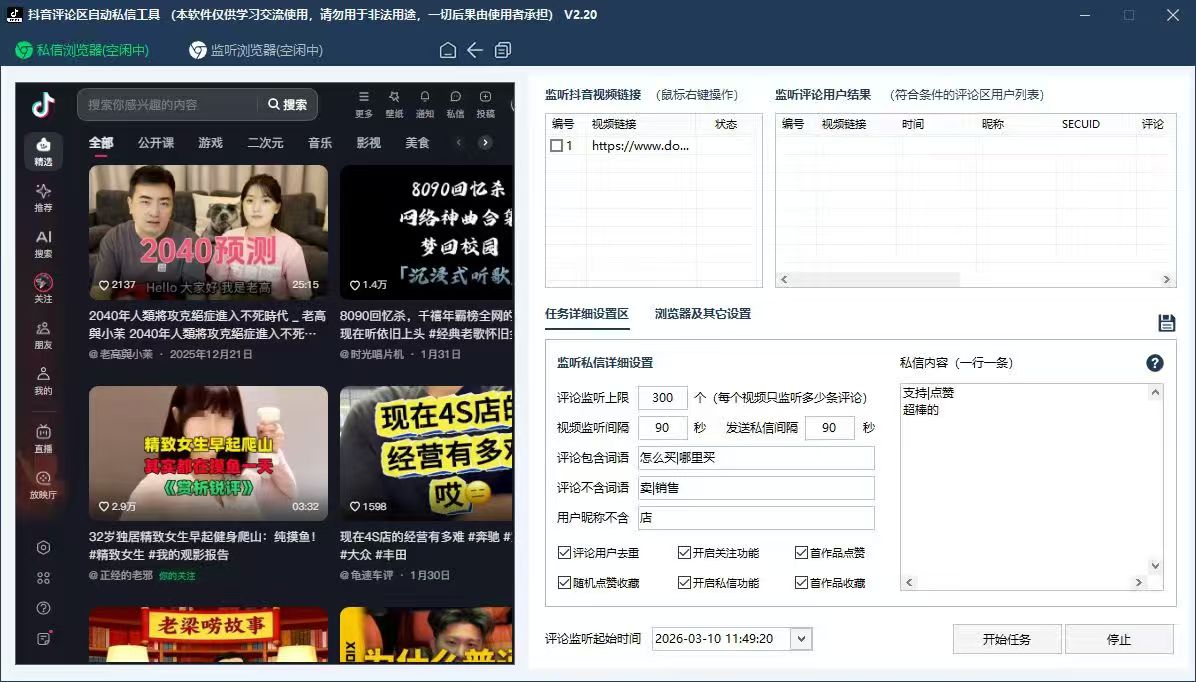Screen dimensions: 1196x682
Task: Open the 更多 menu icon
Action: point(364,105)
